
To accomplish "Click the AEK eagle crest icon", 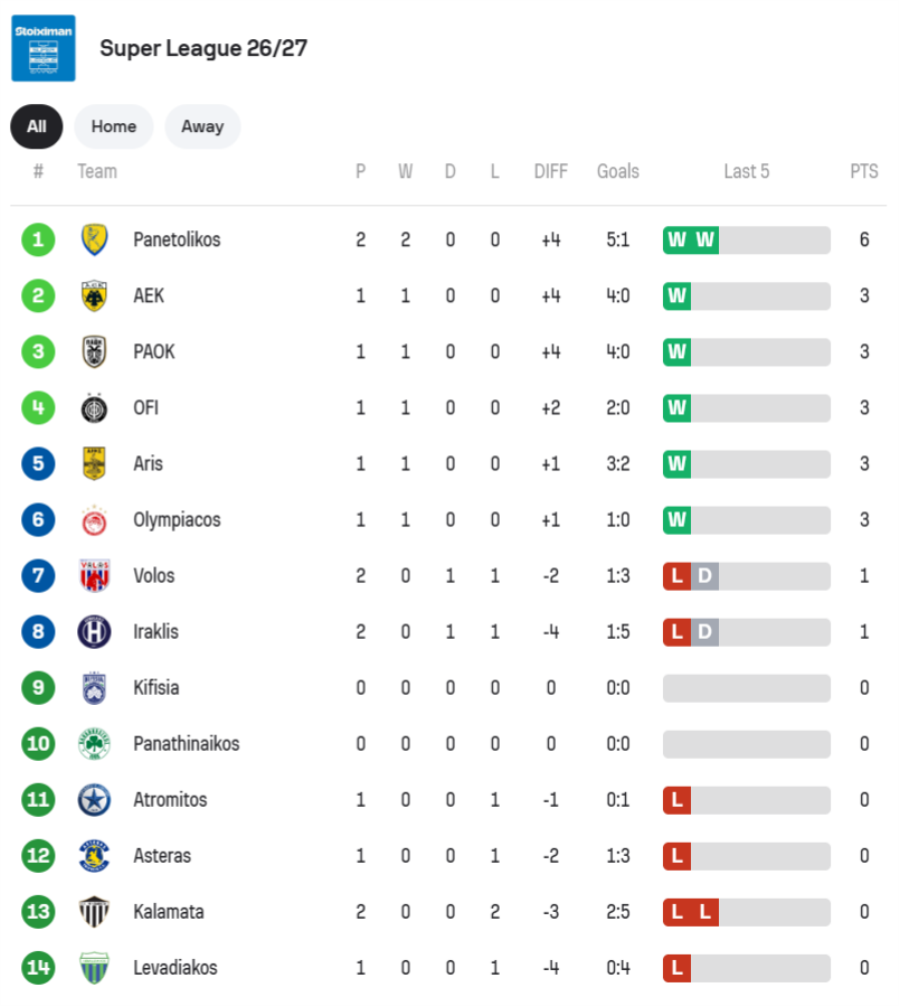I will coord(94,296).
